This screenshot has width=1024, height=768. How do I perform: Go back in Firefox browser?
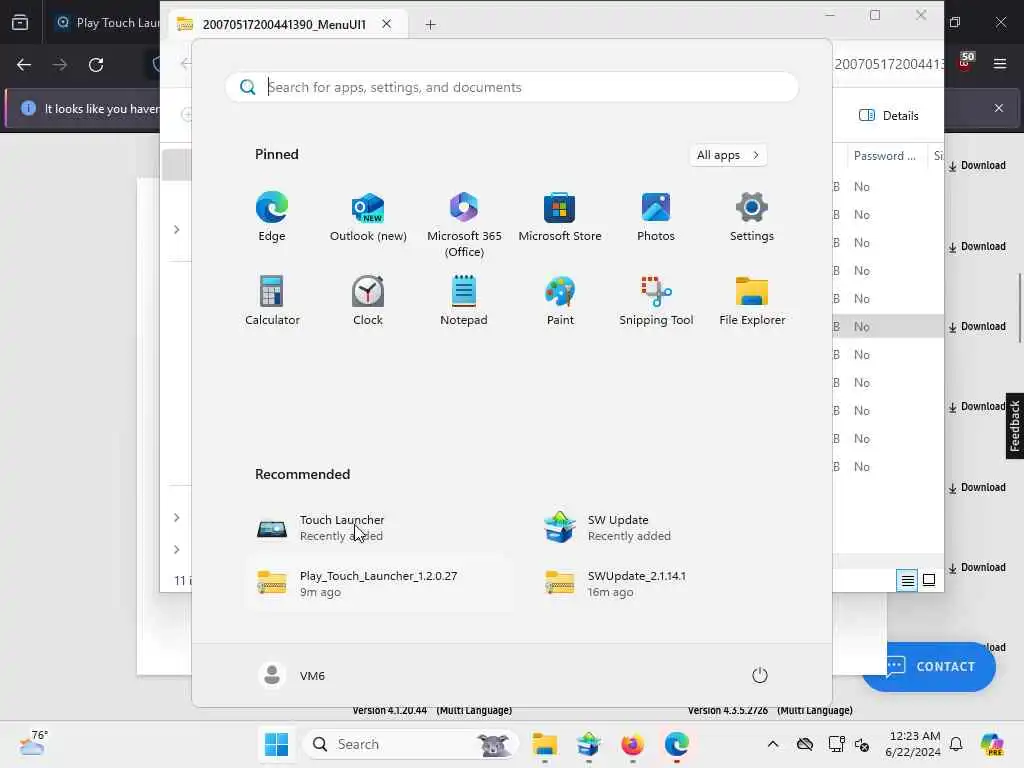tap(24, 65)
